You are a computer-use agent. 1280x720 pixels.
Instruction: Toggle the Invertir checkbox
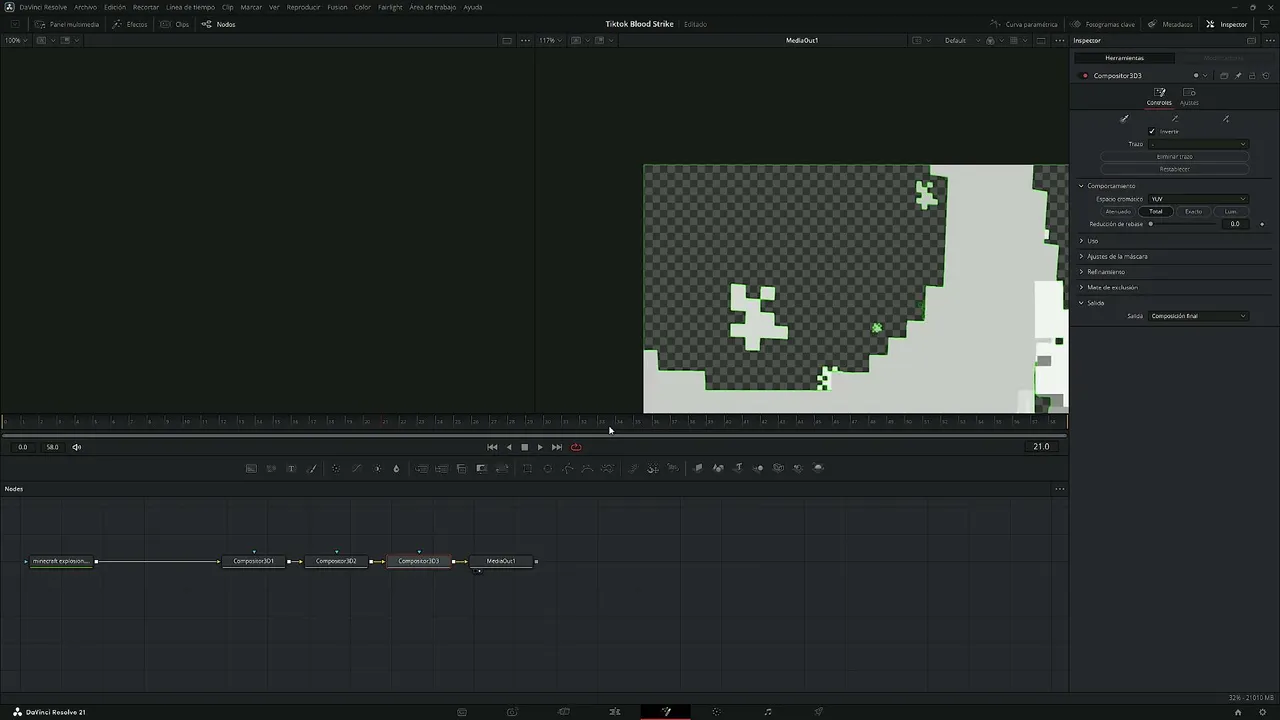tap(1152, 131)
